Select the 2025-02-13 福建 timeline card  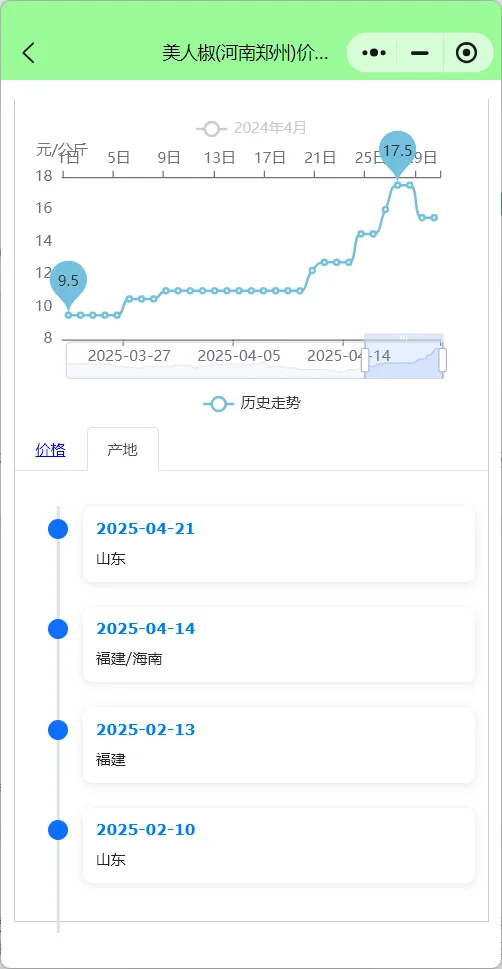click(279, 745)
